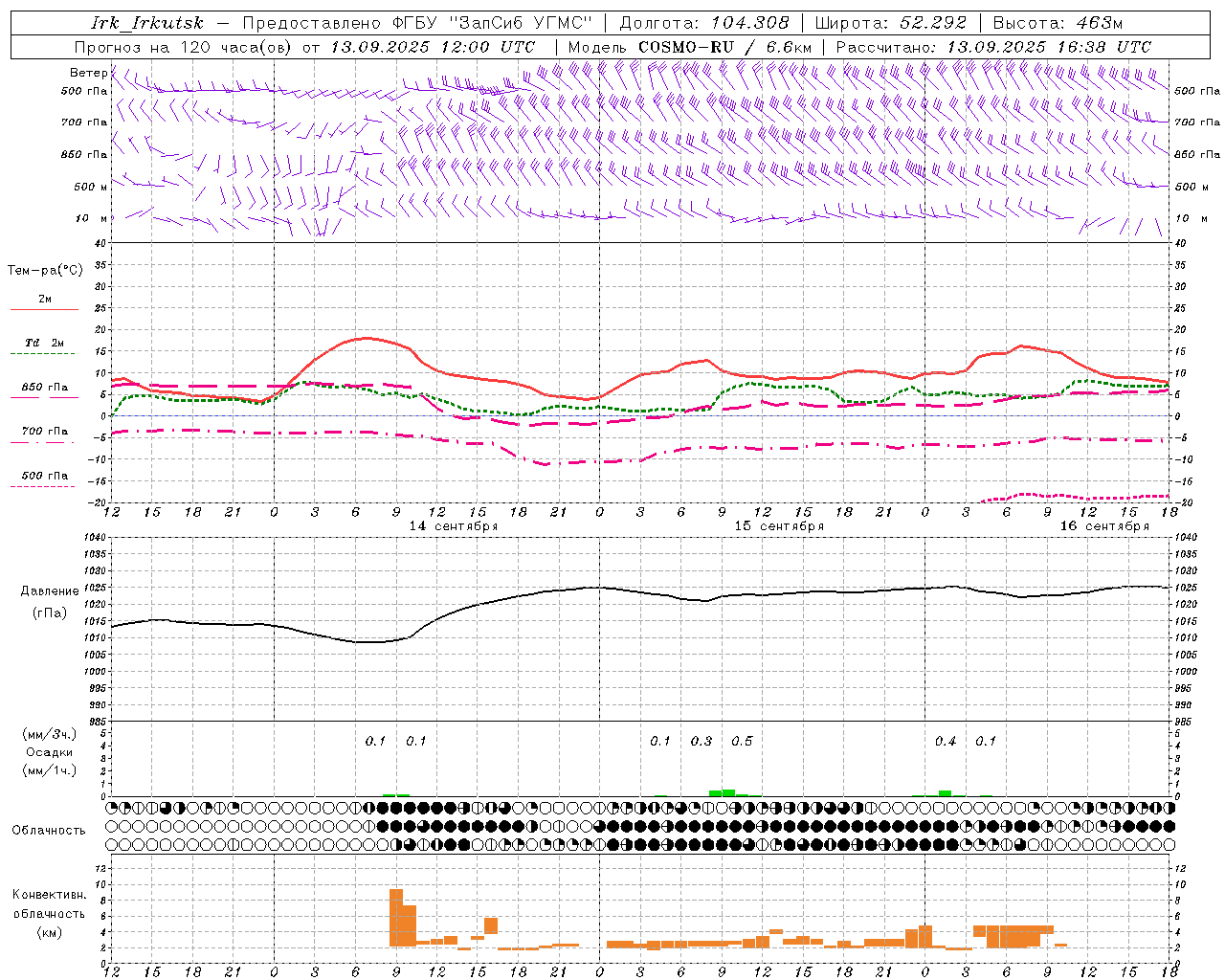
Task: Click the 0.3 precipitation amount
Action: [702, 741]
